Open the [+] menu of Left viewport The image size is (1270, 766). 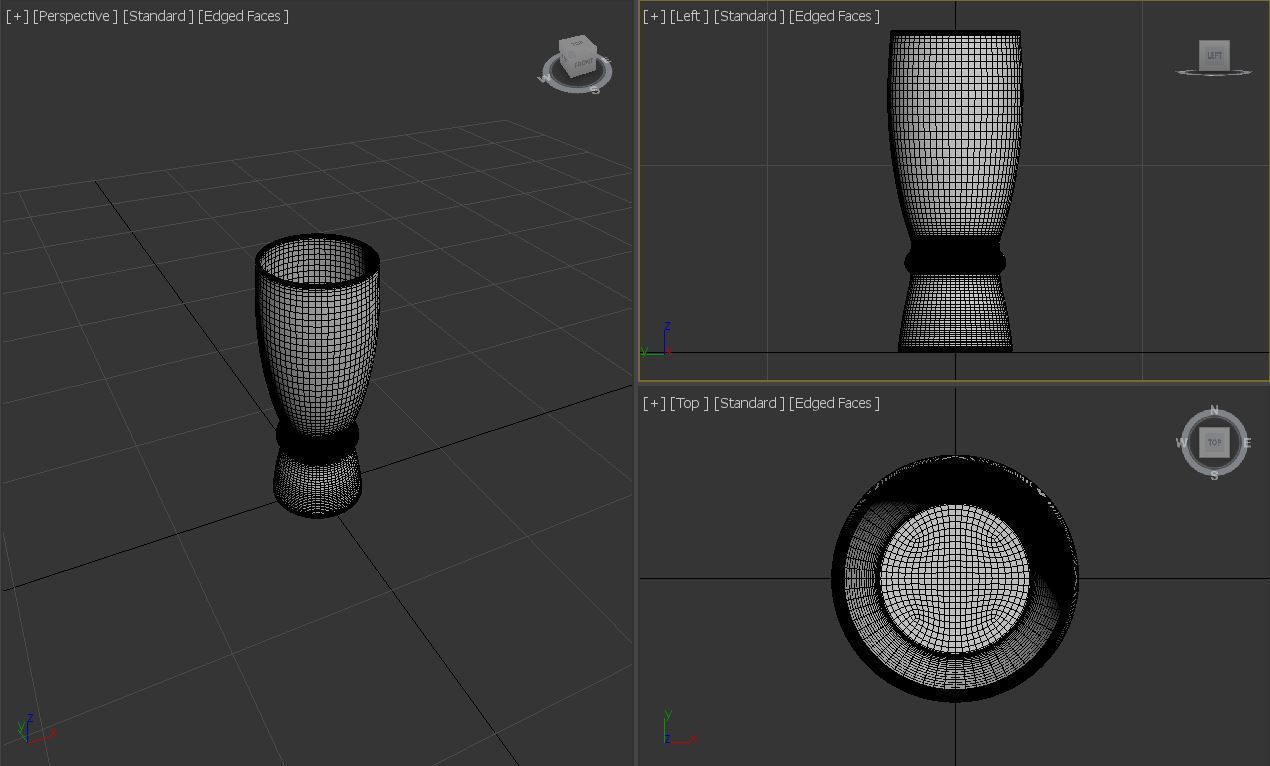[654, 16]
